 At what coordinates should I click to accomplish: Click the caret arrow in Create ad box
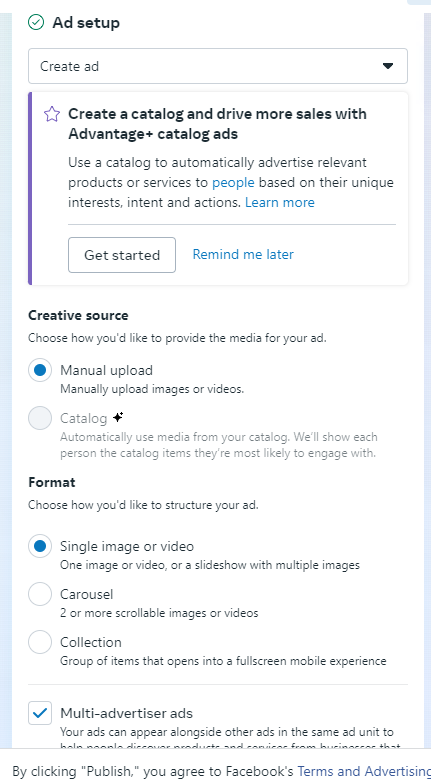tap(388, 66)
